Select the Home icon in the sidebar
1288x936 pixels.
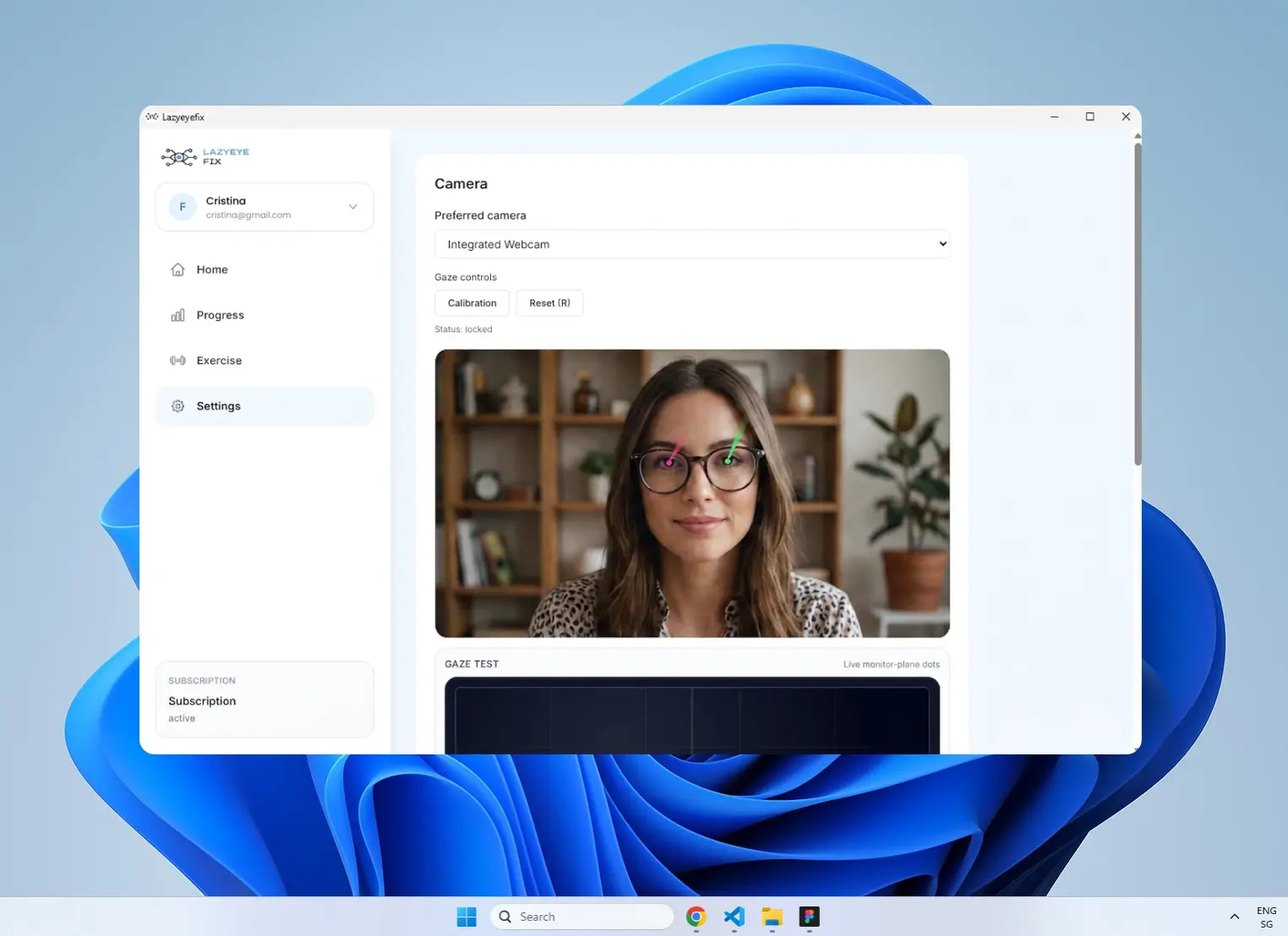177,269
